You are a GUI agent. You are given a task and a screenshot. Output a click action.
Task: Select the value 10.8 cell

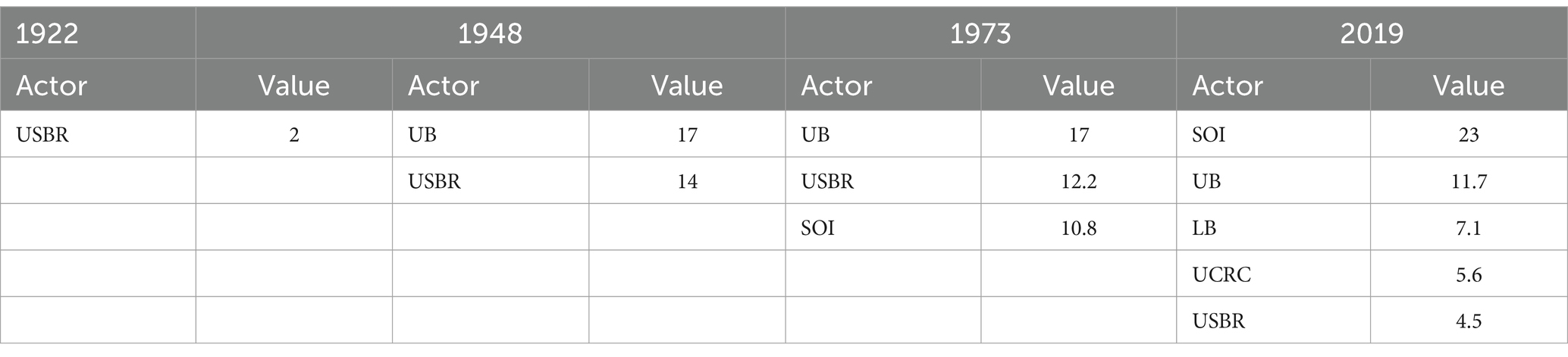click(1078, 227)
